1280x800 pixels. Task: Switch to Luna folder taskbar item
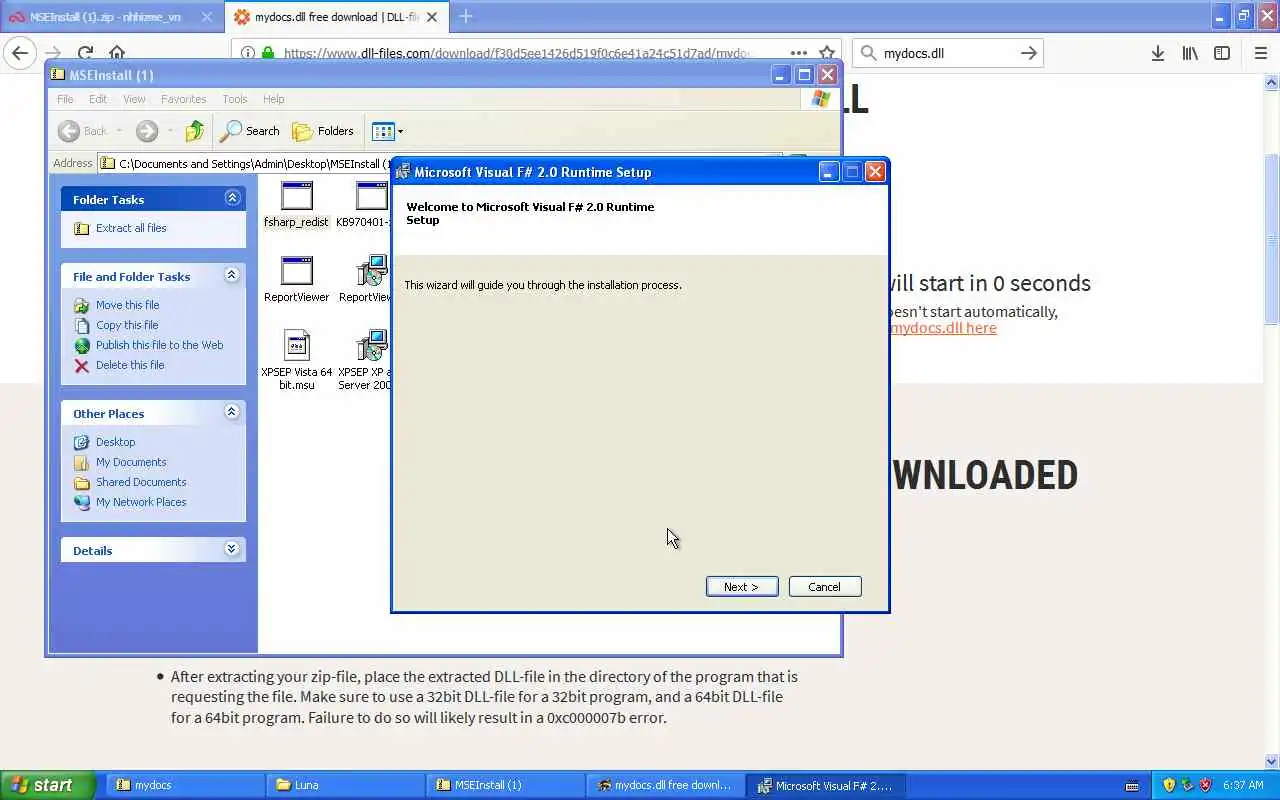point(347,785)
